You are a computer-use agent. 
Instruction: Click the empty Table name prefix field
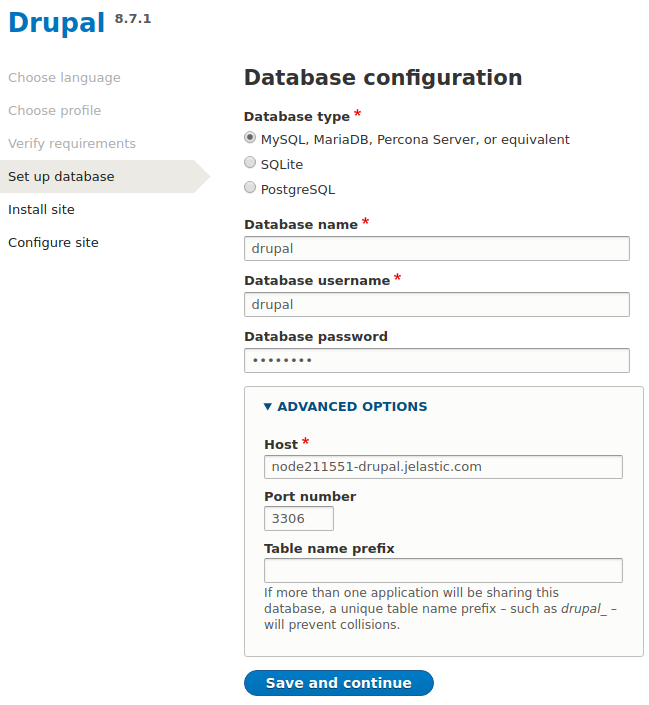[x=443, y=570]
